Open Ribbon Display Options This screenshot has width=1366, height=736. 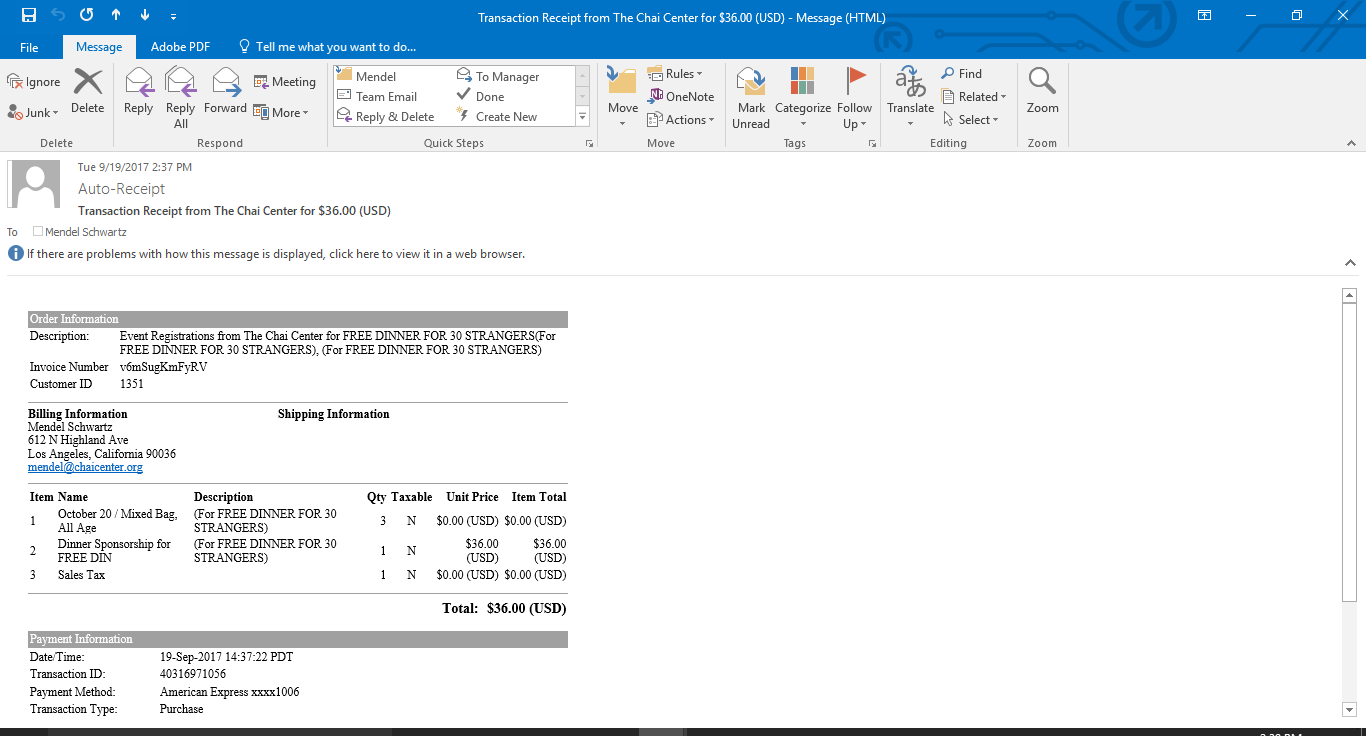pos(1205,15)
